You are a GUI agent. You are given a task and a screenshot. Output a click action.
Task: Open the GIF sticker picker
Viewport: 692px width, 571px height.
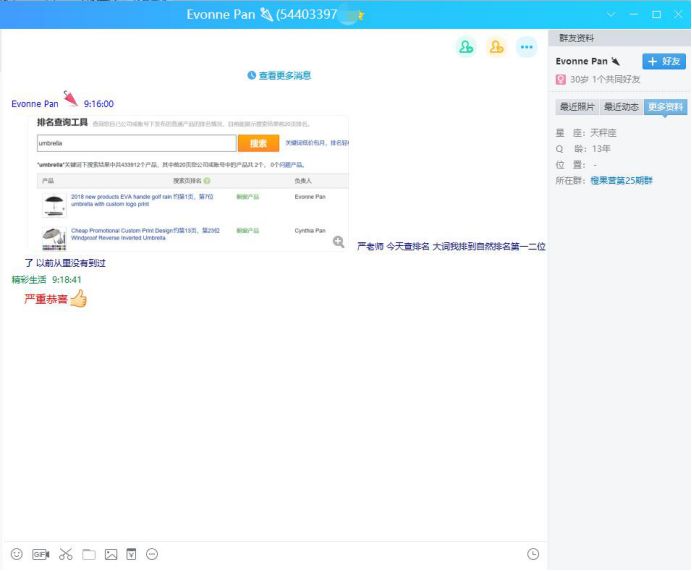coord(41,554)
